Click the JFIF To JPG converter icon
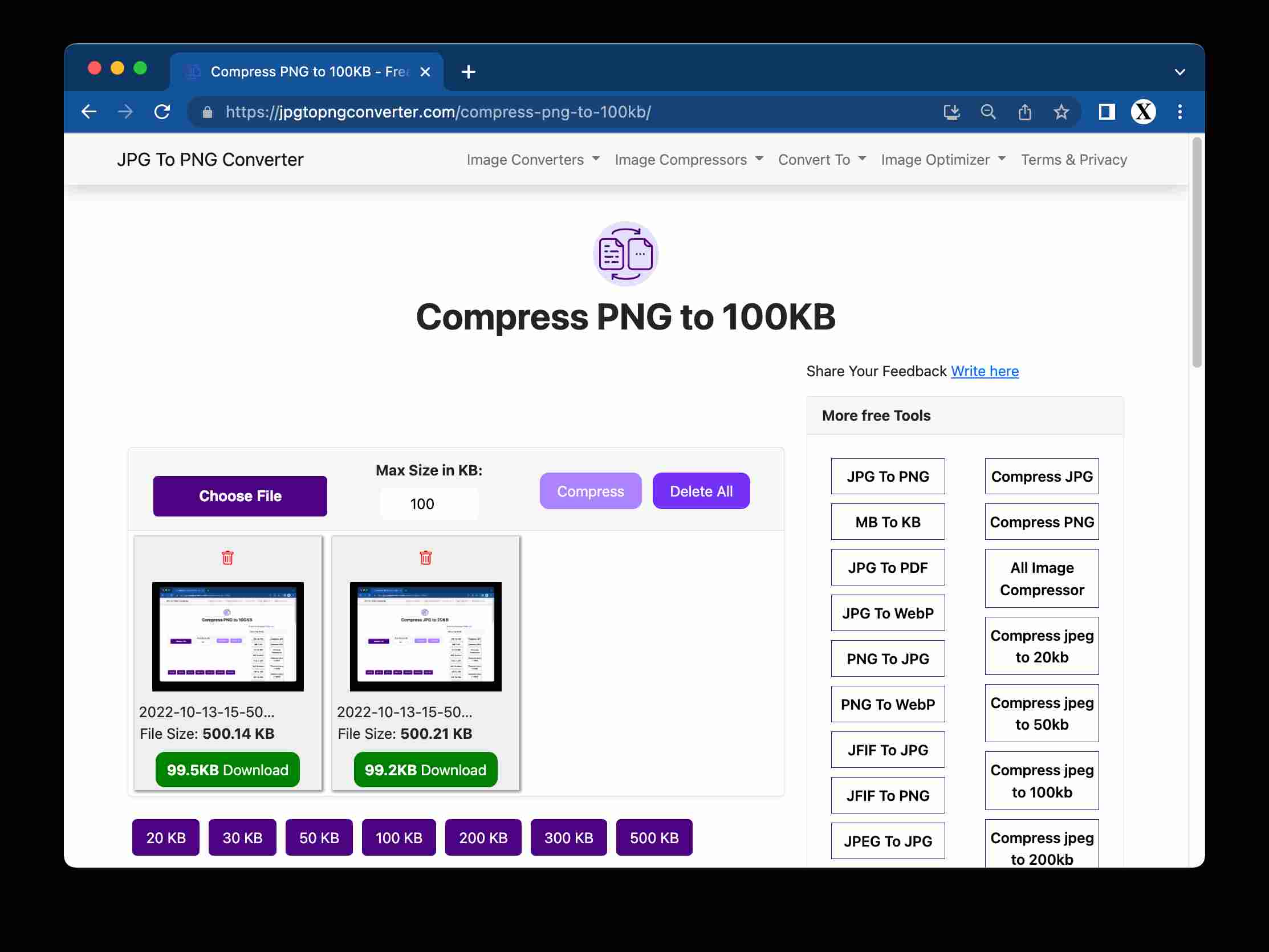This screenshot has height=952, width=1269. tap(887, 749)
